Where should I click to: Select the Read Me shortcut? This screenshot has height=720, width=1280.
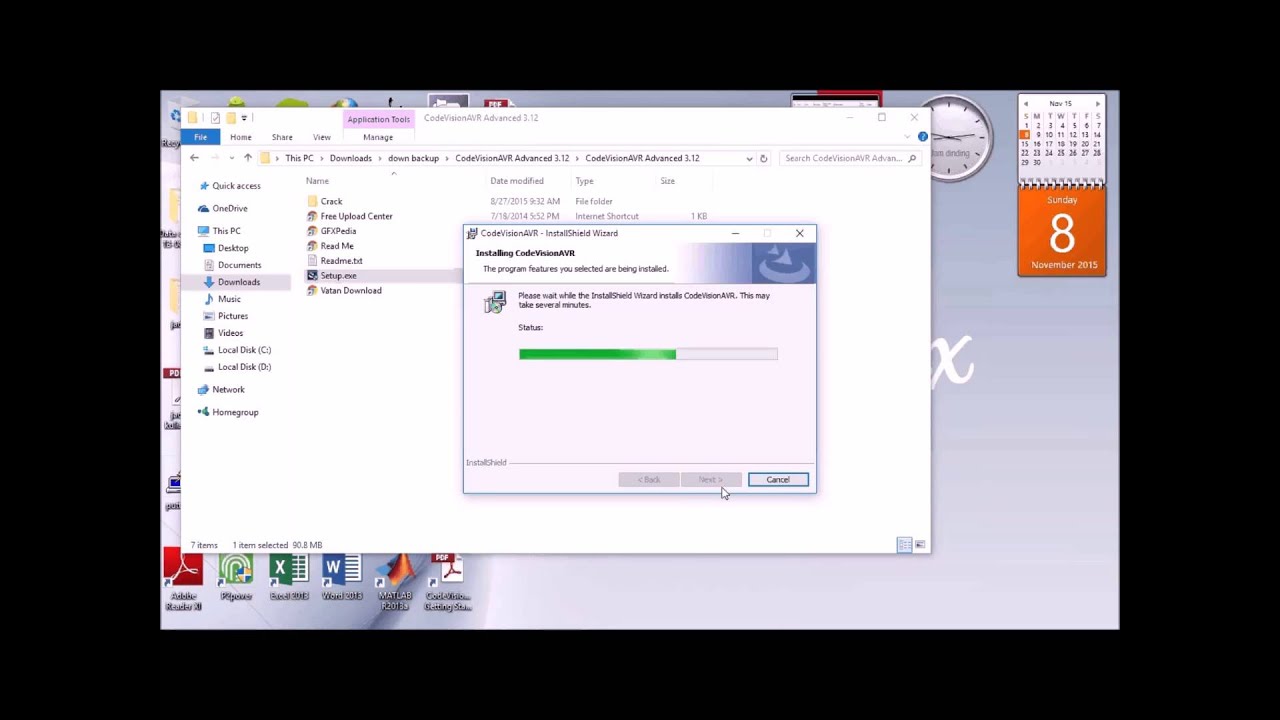tap(337, 246)
